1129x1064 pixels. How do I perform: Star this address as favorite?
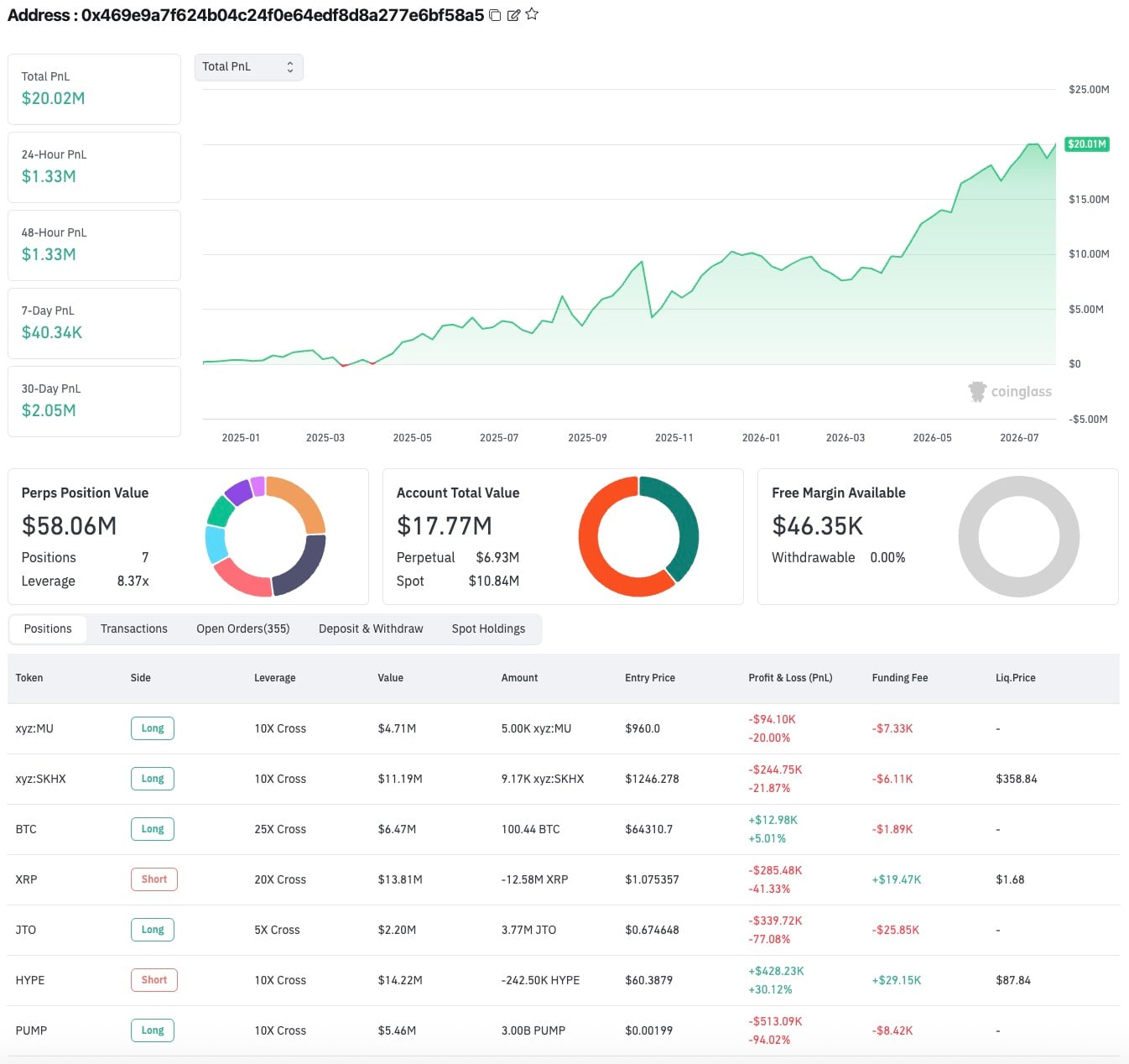[532, 14]
